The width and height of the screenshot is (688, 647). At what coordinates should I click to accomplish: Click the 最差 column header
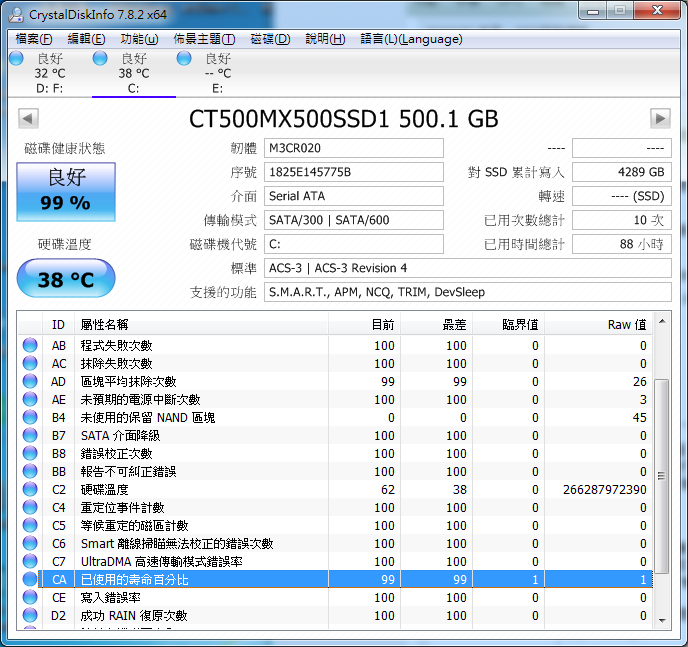437,325
